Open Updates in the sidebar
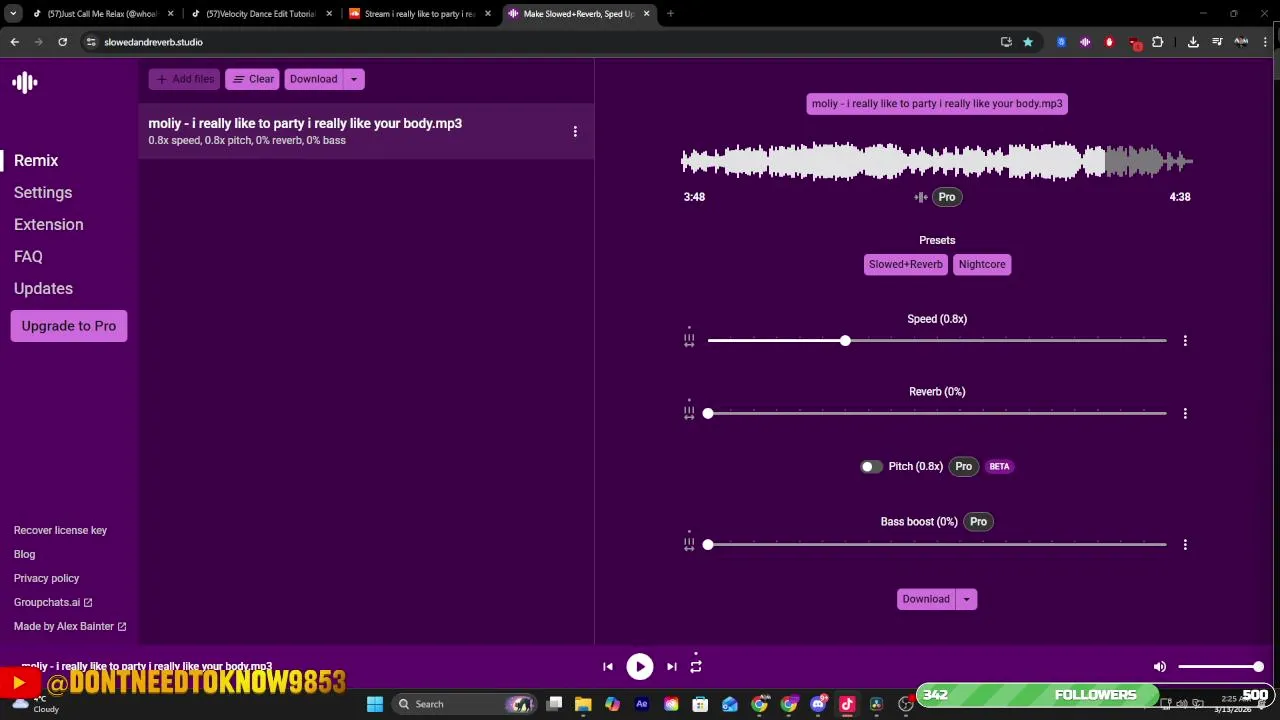Image resolution: width=1280 pixels, height=720 pixels. [43, 289]
